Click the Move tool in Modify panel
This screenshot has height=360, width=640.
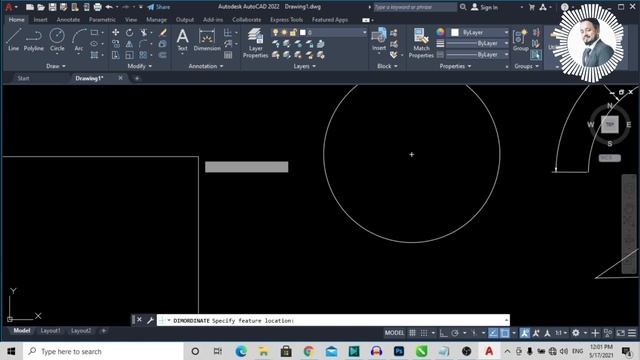(116, 32)
